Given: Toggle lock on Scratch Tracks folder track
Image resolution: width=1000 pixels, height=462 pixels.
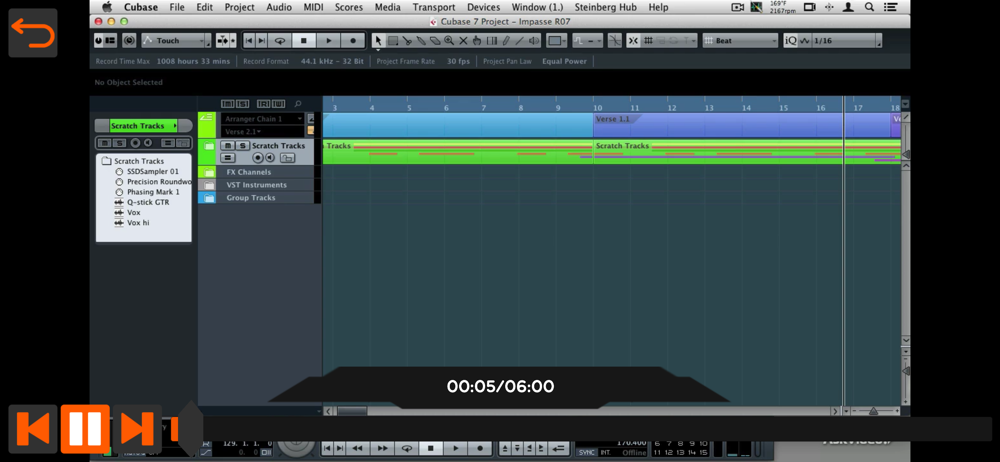Looking at the screenshot, I should coord(288,158).
